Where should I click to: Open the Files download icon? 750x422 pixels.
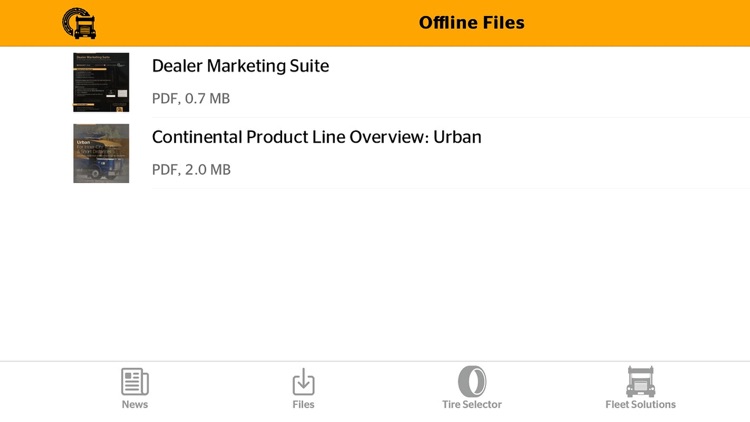click(x=303, y=381)
